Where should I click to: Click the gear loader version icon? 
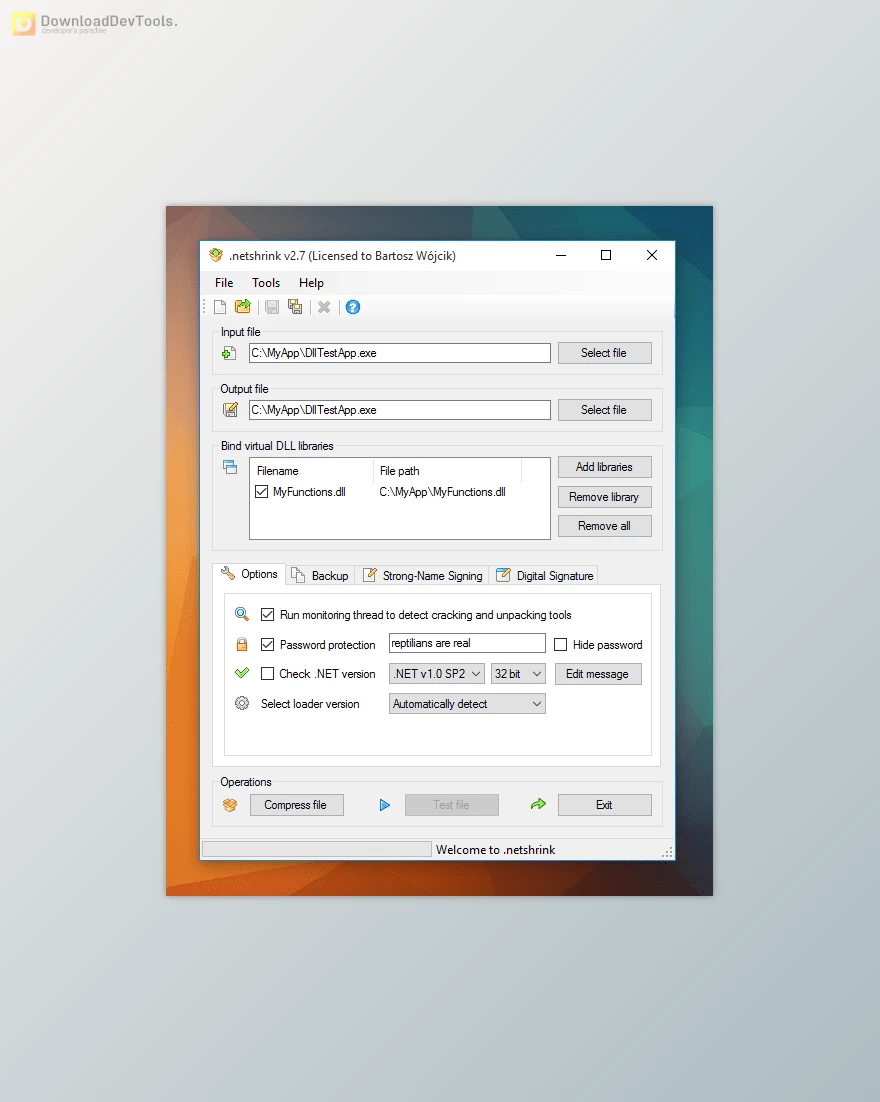pyautogui.click(x=242, y=703)
